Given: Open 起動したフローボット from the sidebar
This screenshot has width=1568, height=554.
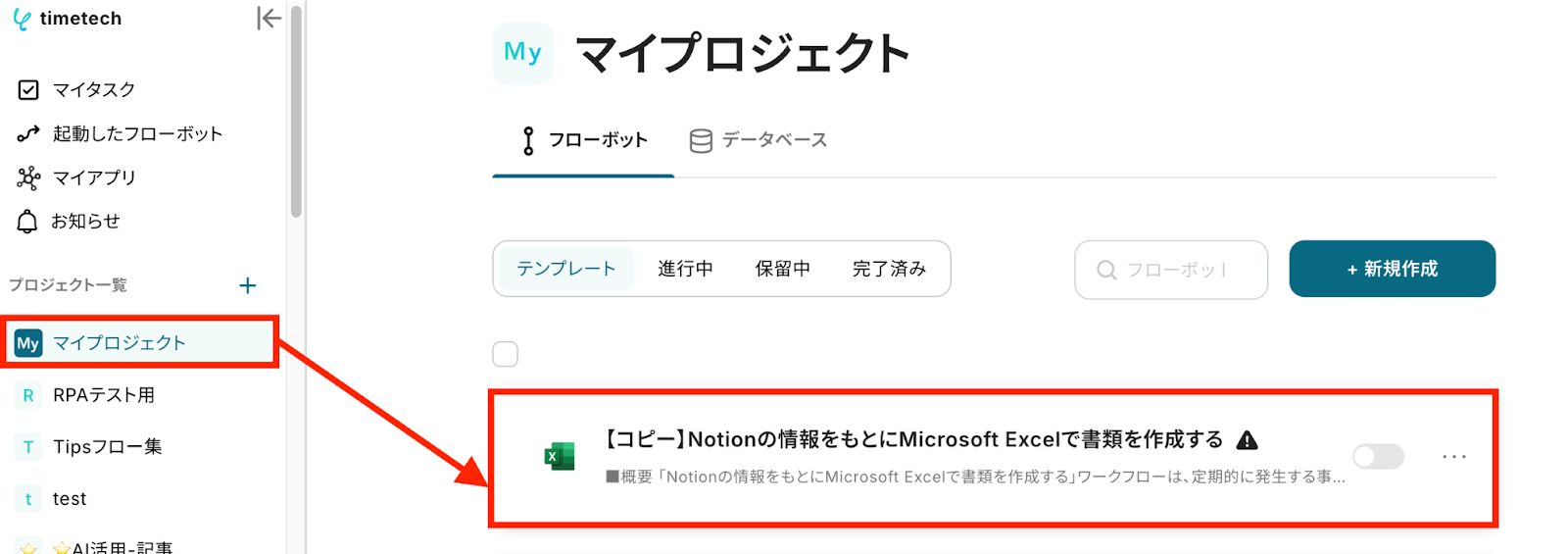Looking at the screenshot, I should point(137,133).
